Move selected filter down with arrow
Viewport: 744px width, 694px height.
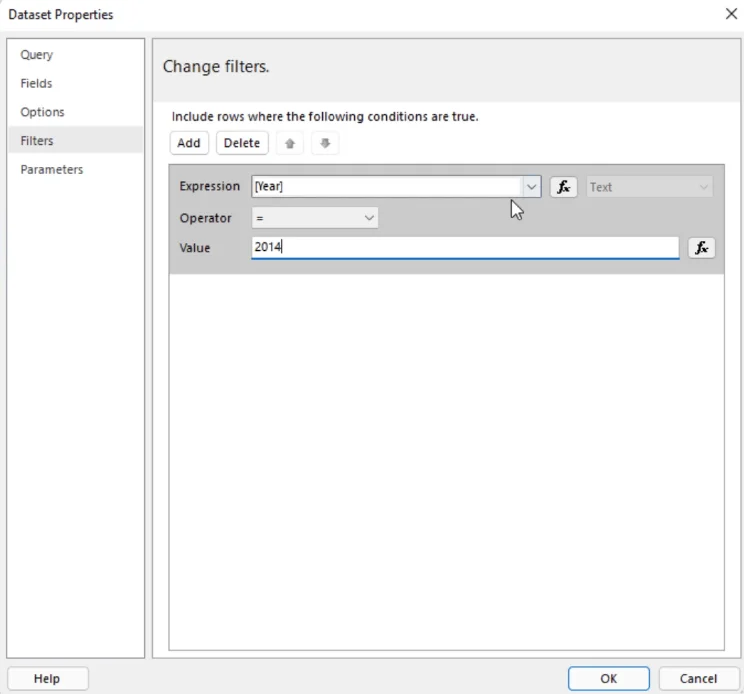coord(325,143)
